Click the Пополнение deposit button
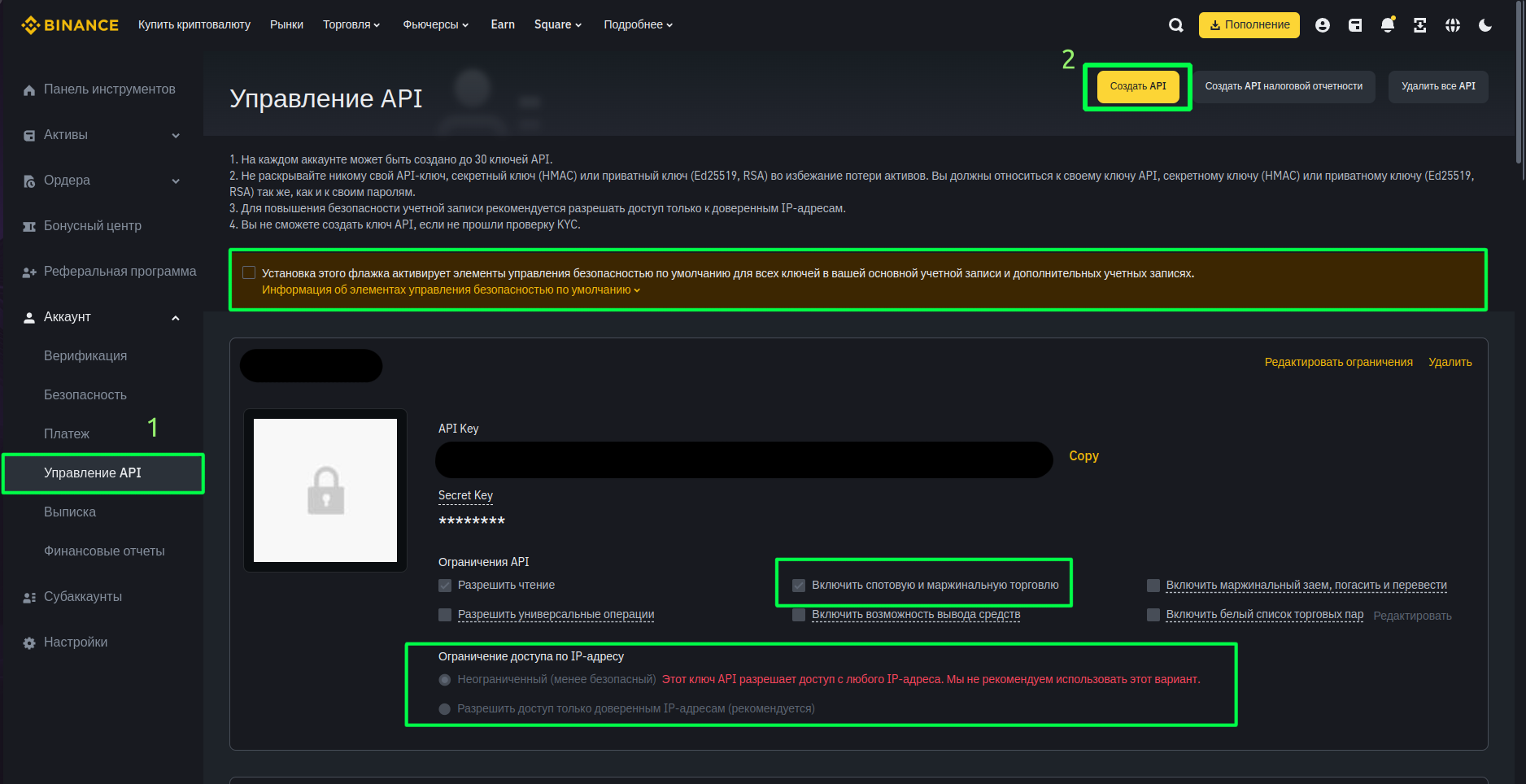 tap(1249, 25)
